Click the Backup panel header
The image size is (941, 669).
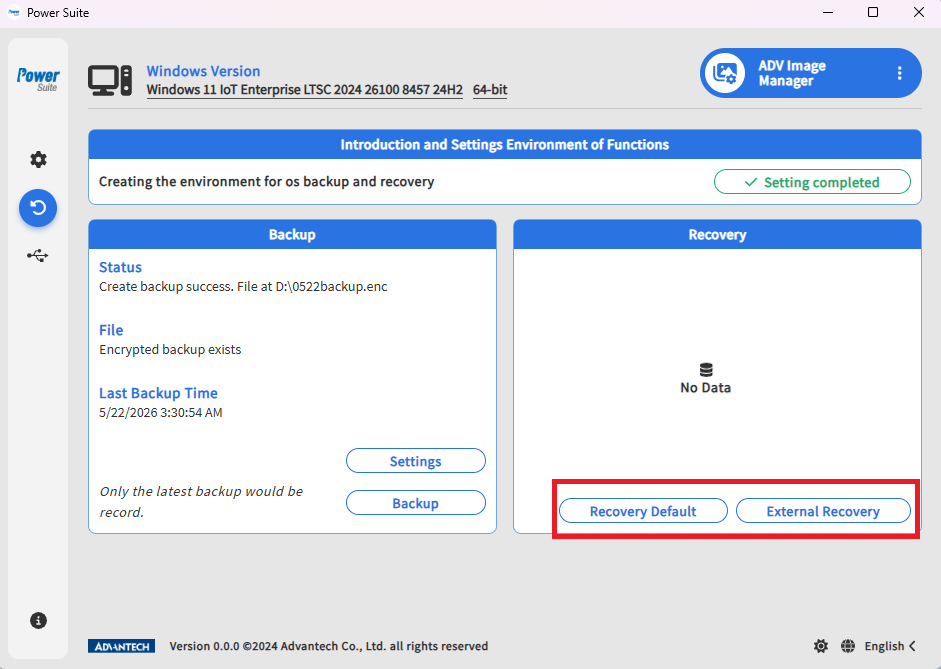click(x=292, y=235)
